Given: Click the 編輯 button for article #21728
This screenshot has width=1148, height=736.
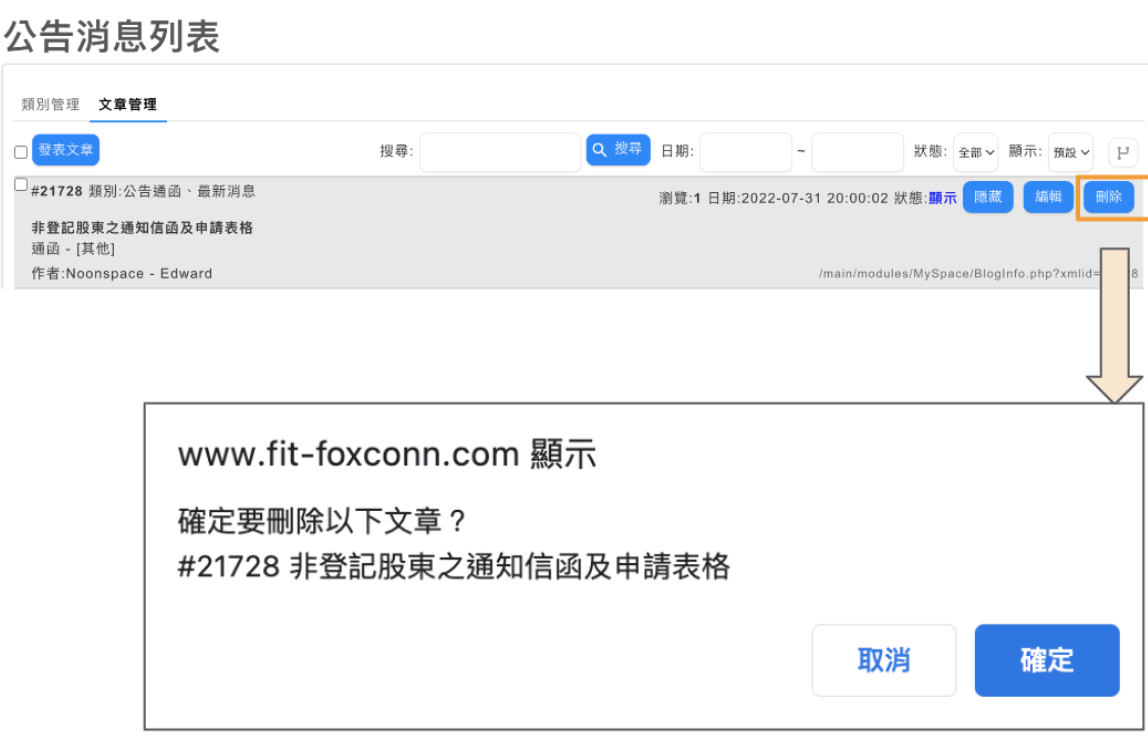Looking at the screenshot, I should click(x=1048, y=197).
